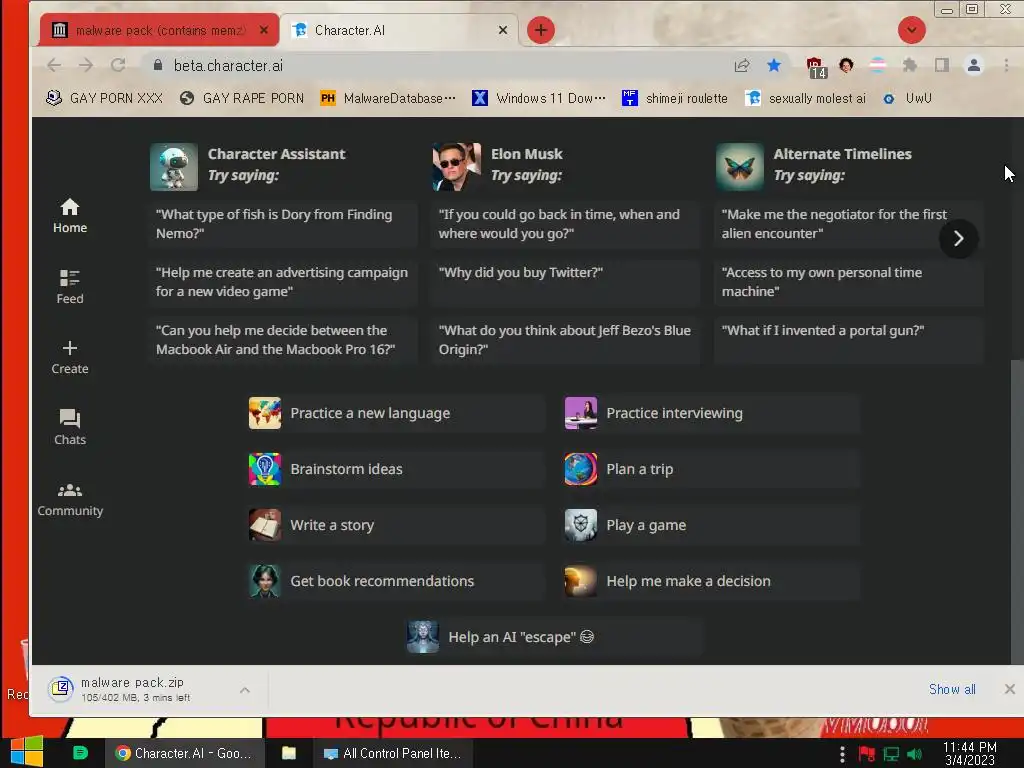The height and width of the screenshot is (768, 1024).
Task: Open File Explorer from taskbar
Action: point(289,754)
